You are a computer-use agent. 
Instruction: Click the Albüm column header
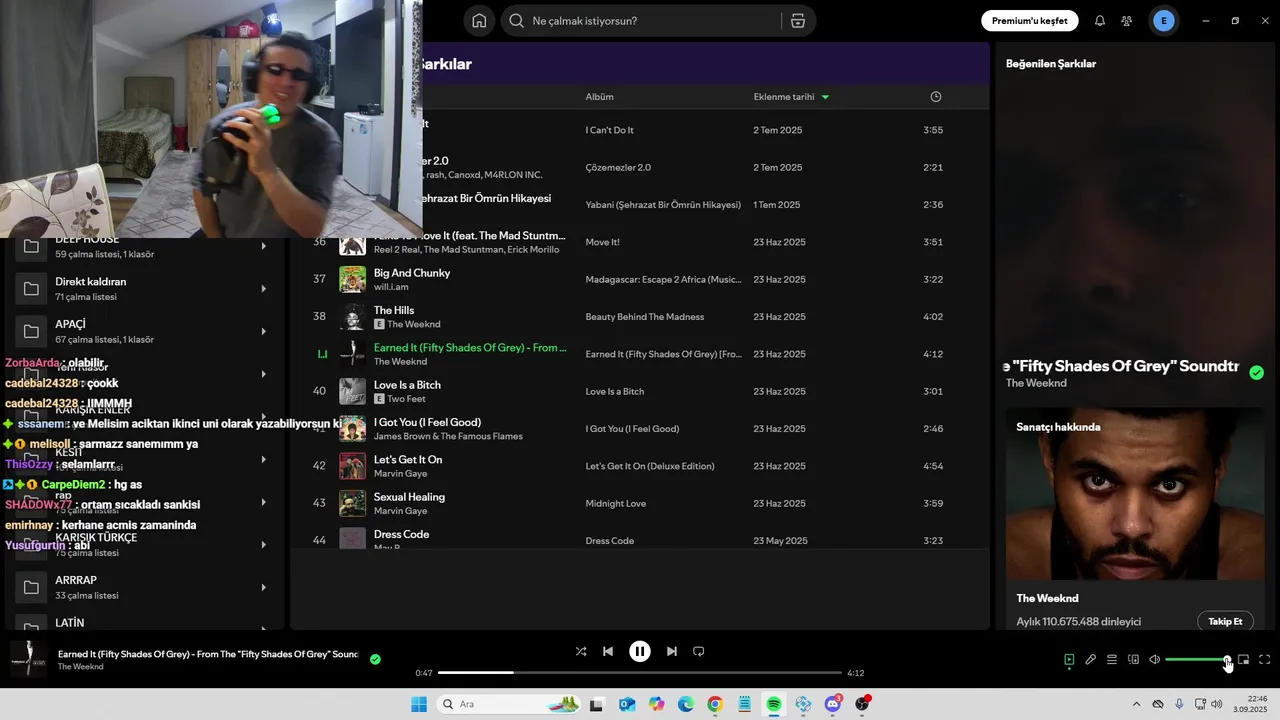point(599,97)
